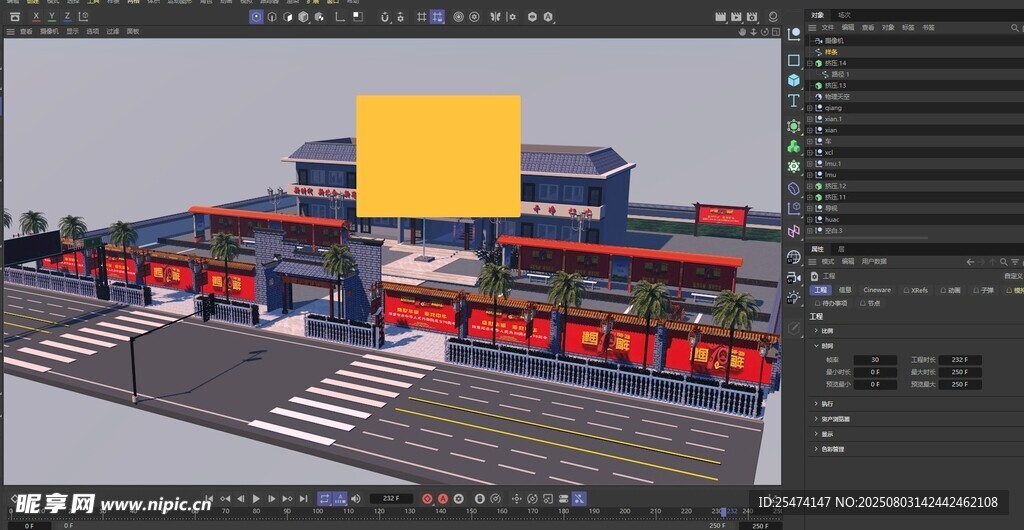Select the 物理天空 object
The height and width of the screenshot is (530, 1024).
836,97
